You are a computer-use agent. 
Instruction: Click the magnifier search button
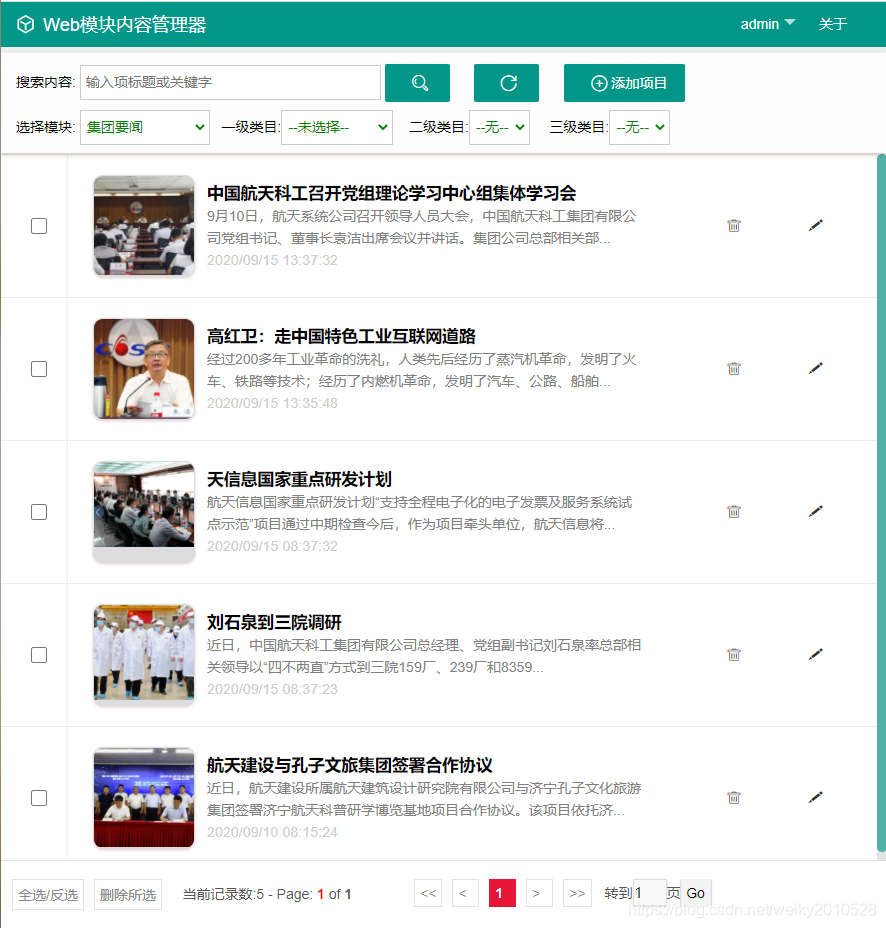click(x=417, y=83)
